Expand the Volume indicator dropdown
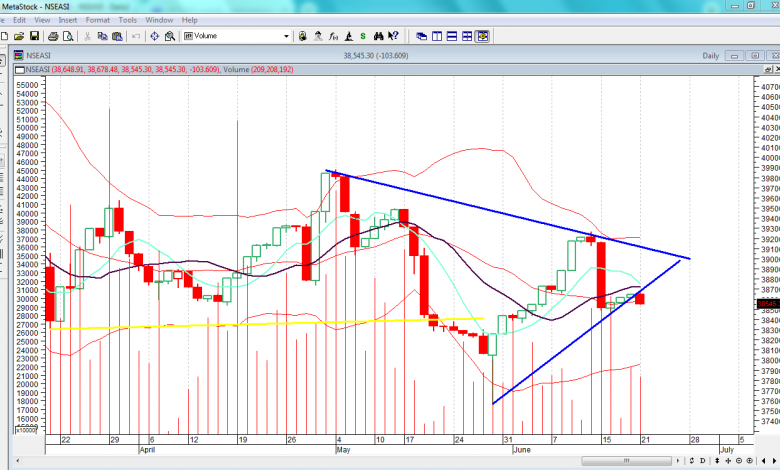This screenshot has height=470, width=780. (287, 36)
